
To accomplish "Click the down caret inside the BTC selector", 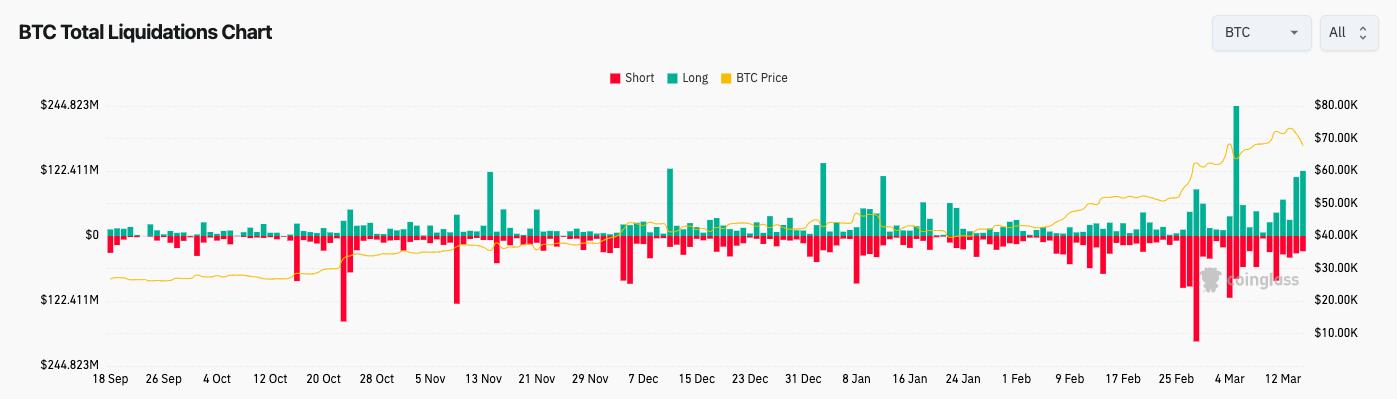I will click(1294, 33).
